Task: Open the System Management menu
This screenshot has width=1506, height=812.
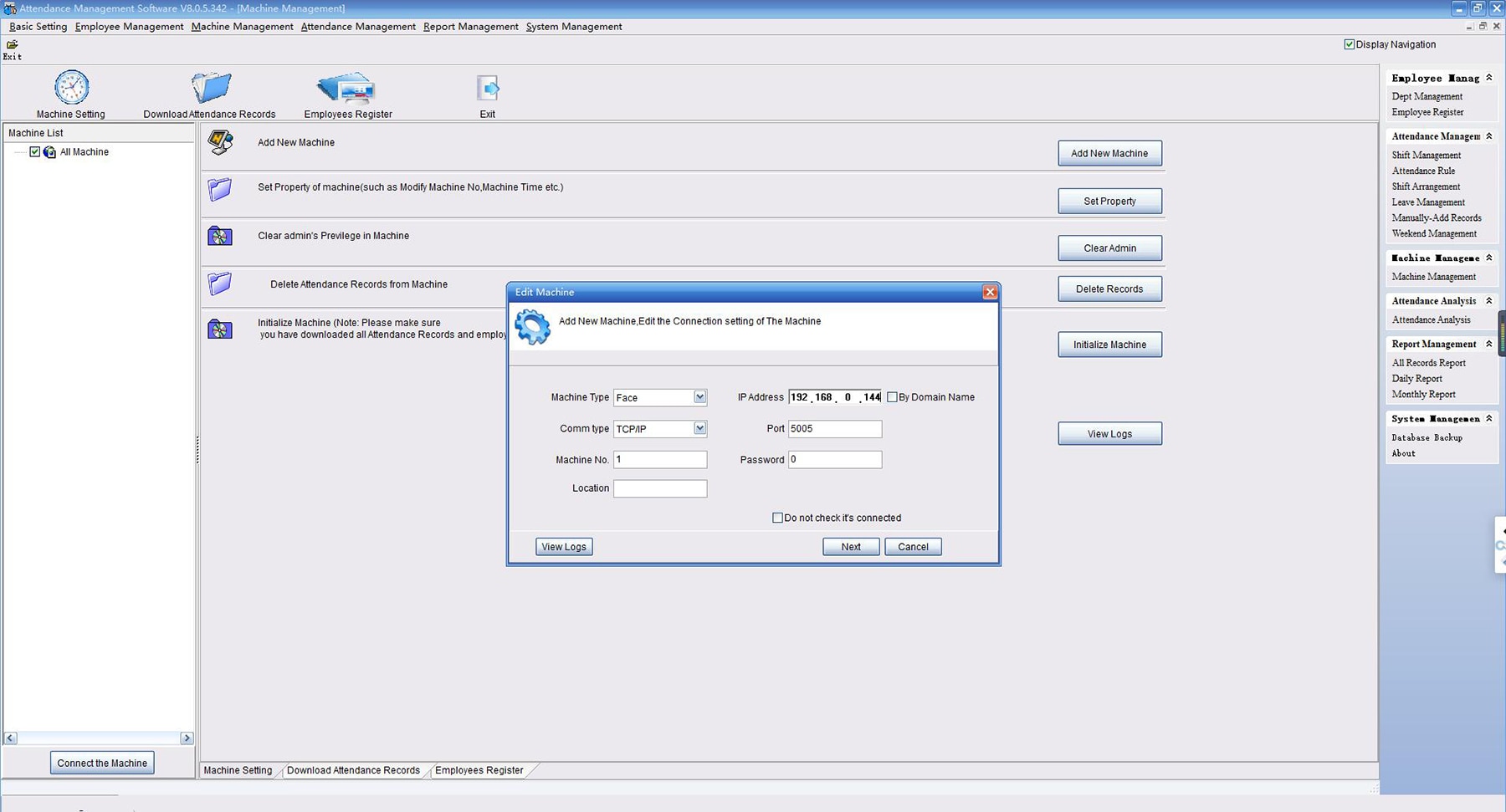Action: click(574, 27)
